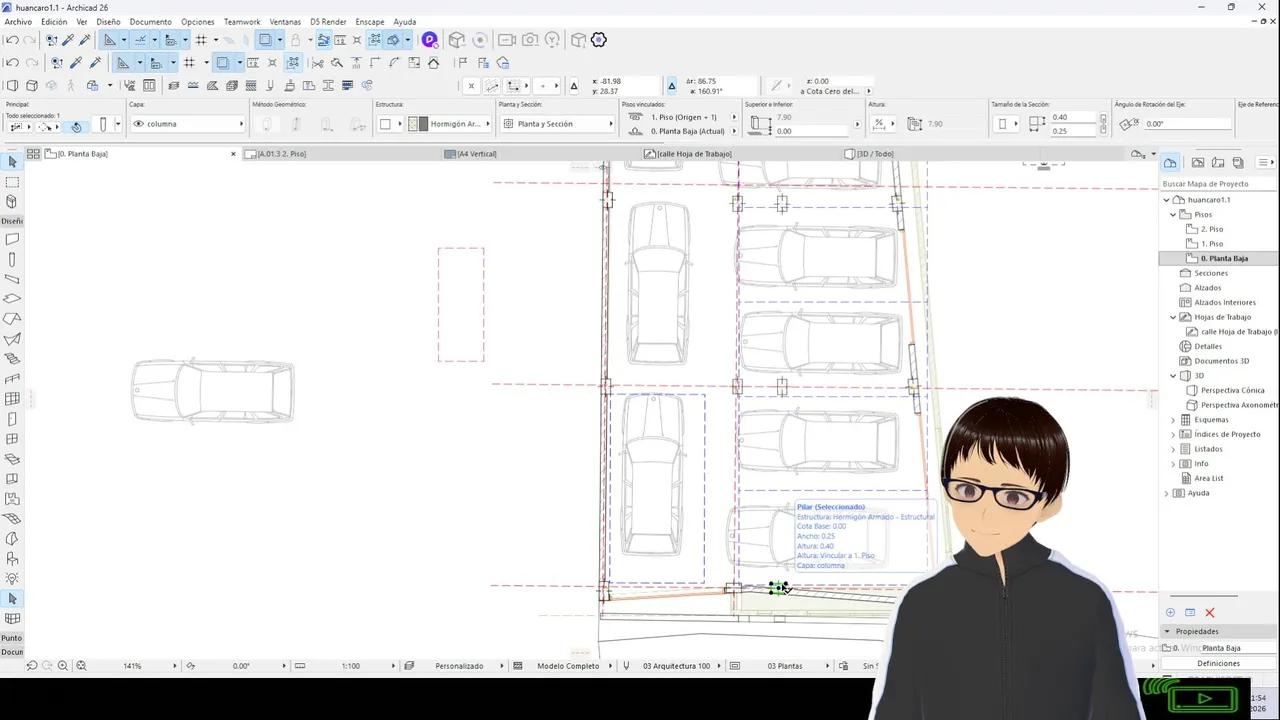Select the Marquee tool in the toolbox
Image resolution: width=1280 pixels, height=720 pixels.
(12, 182)
